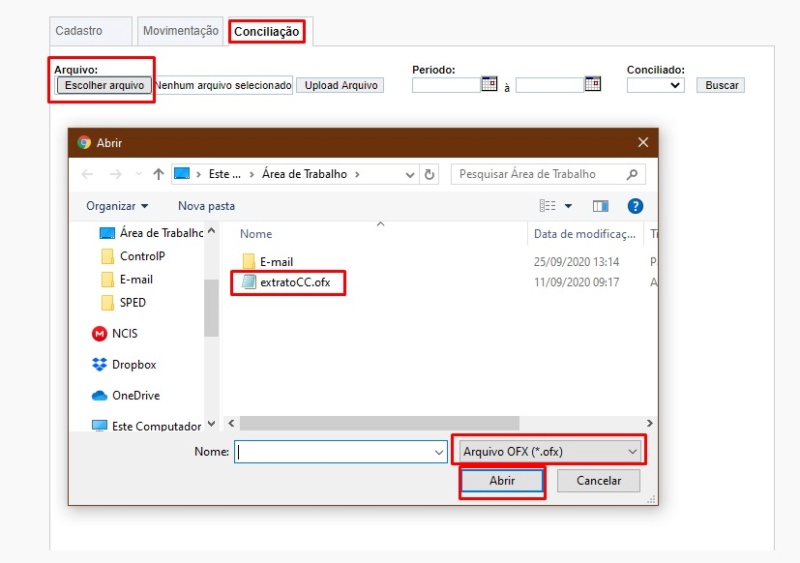Open calendar for Periodo start date
The height and width of the screenshot is (563, 800).
[x=489, y=83]
